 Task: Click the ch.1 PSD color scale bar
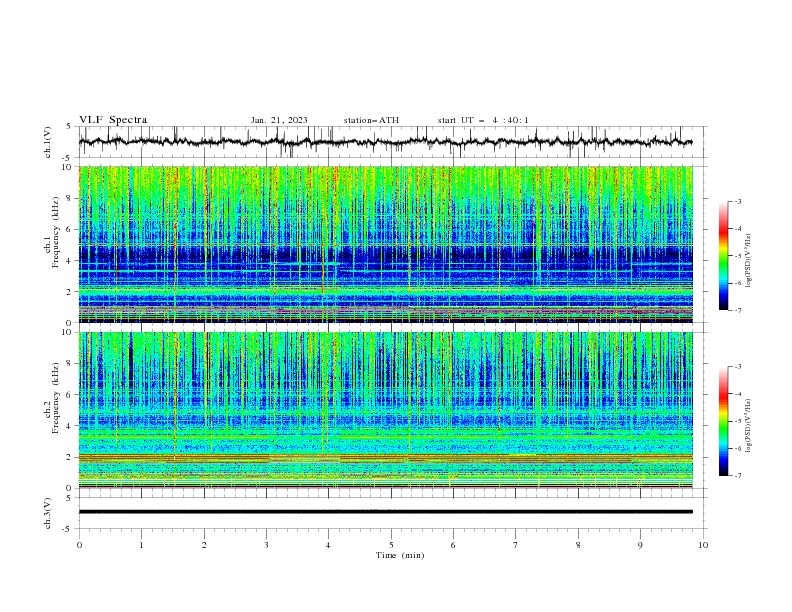pyautogui.click(x=723, y=256)
